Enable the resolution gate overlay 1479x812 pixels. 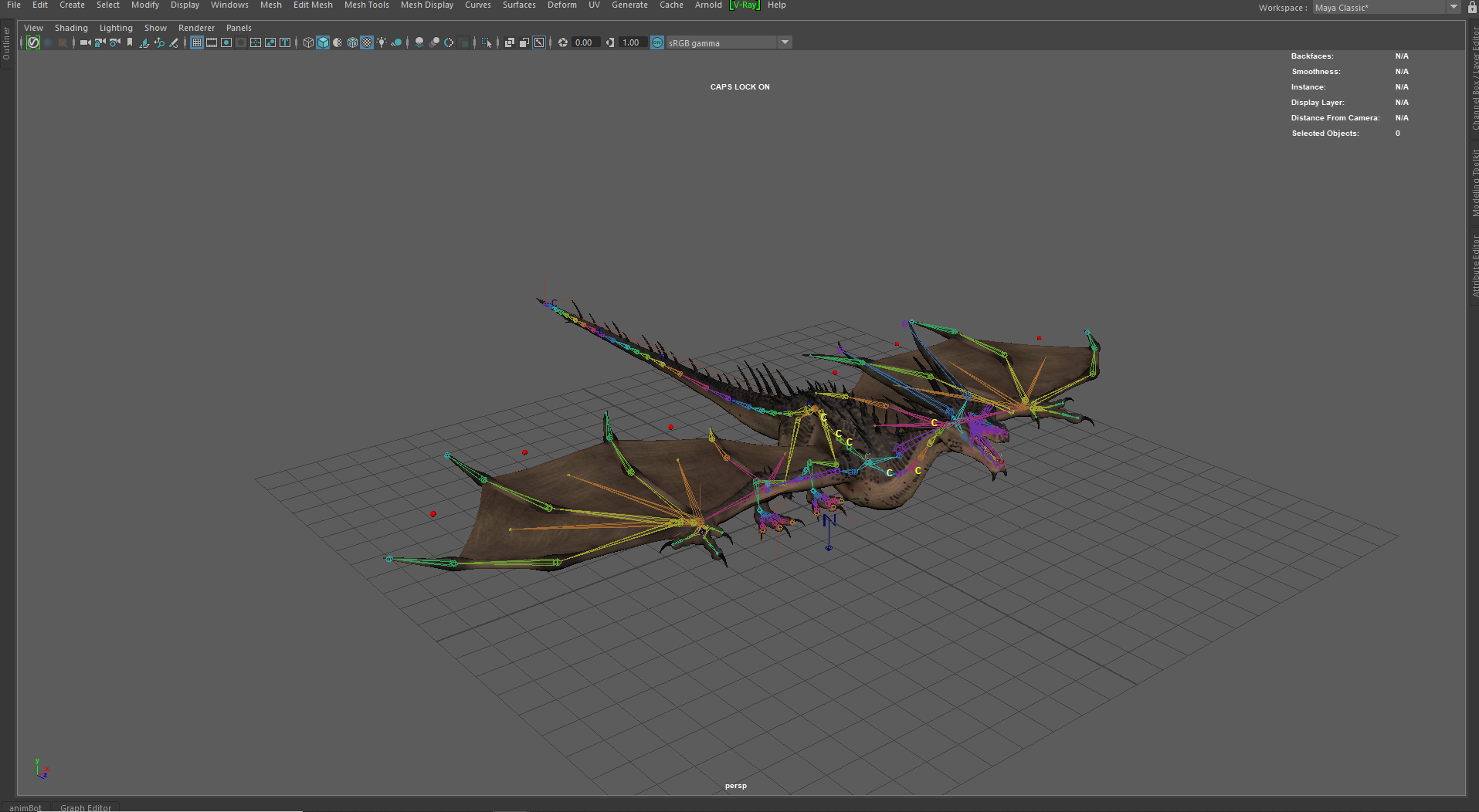(x=226, y=42)
